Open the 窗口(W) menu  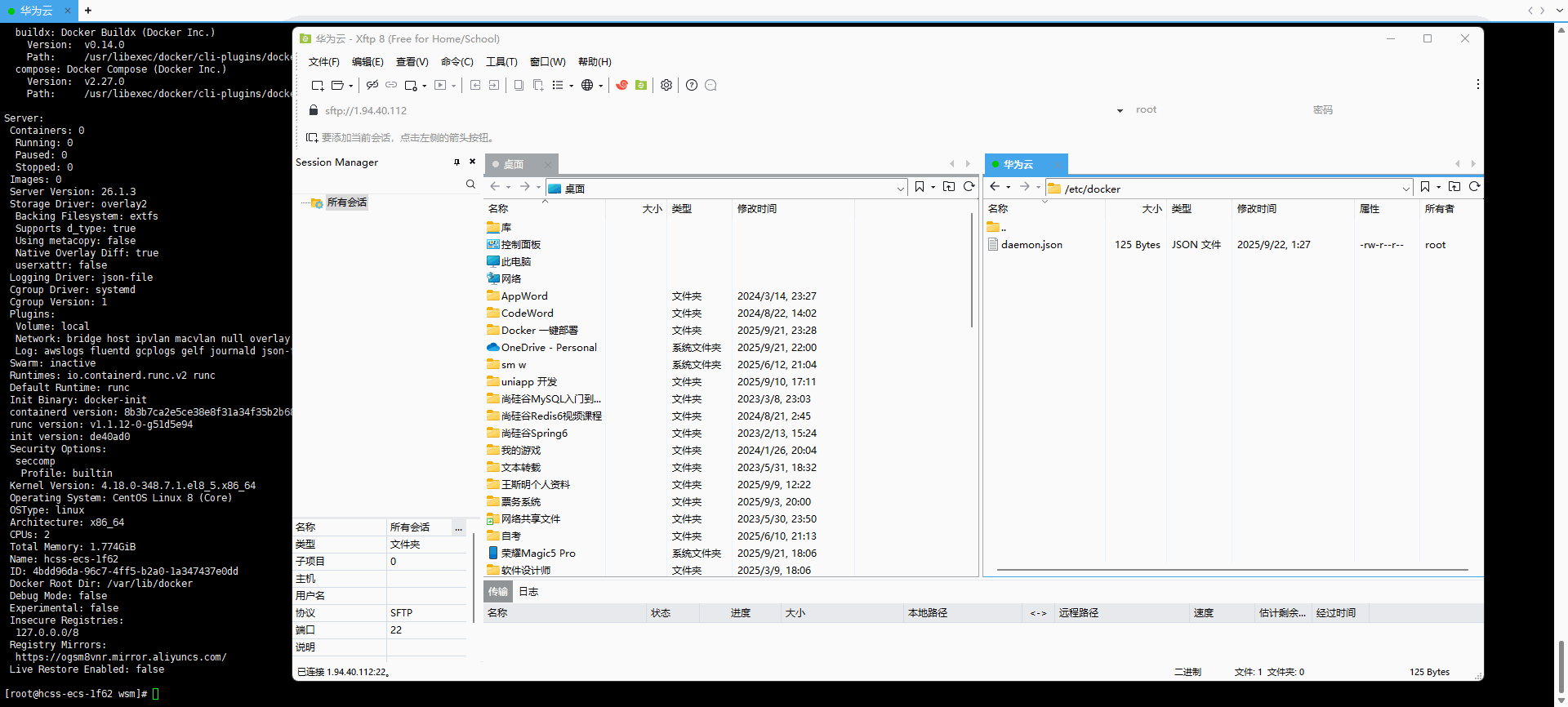(x=548, y=62)
